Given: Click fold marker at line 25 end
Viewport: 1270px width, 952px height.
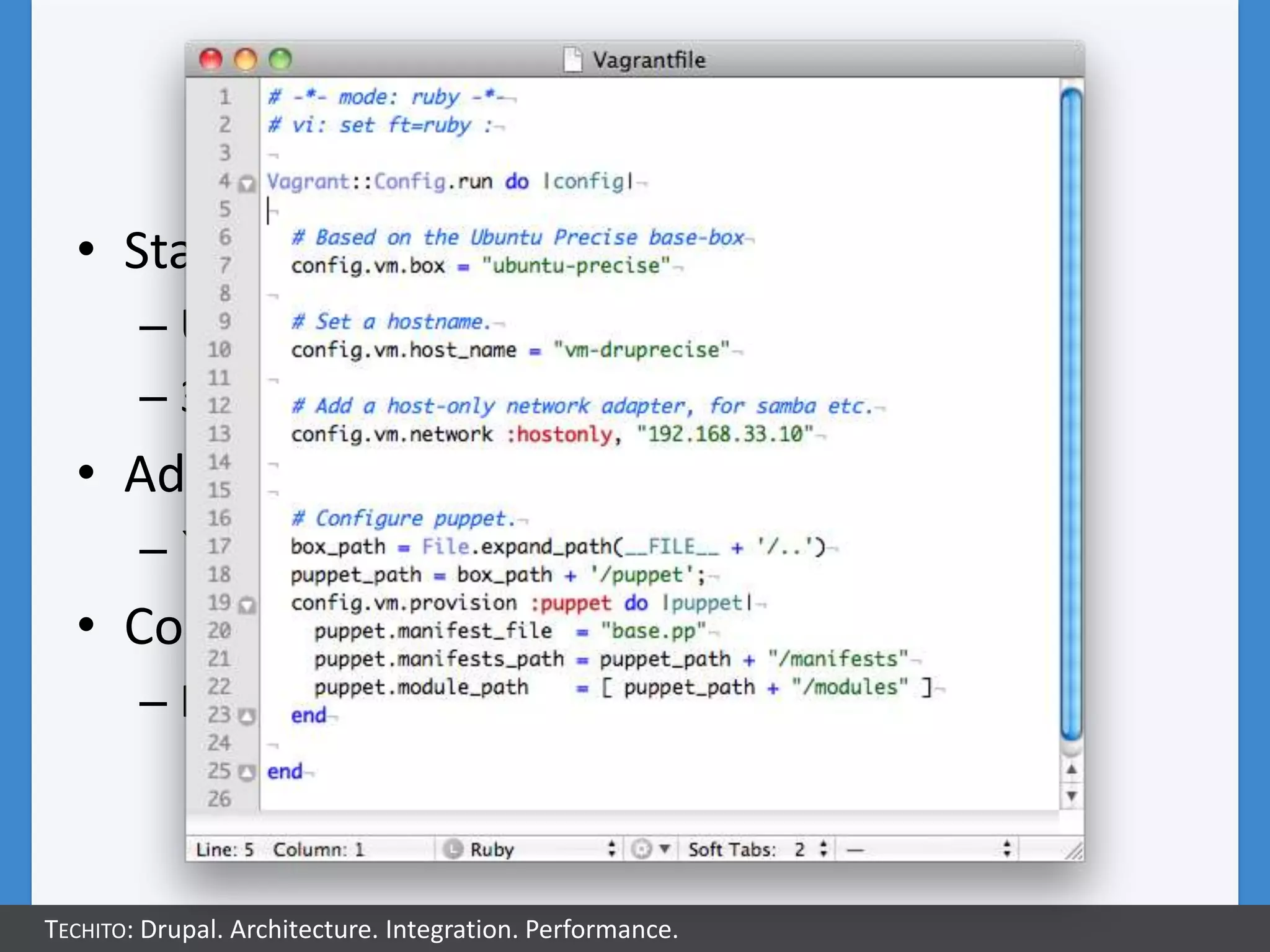Looking at the screenshot, I should [x=247, y=773].
